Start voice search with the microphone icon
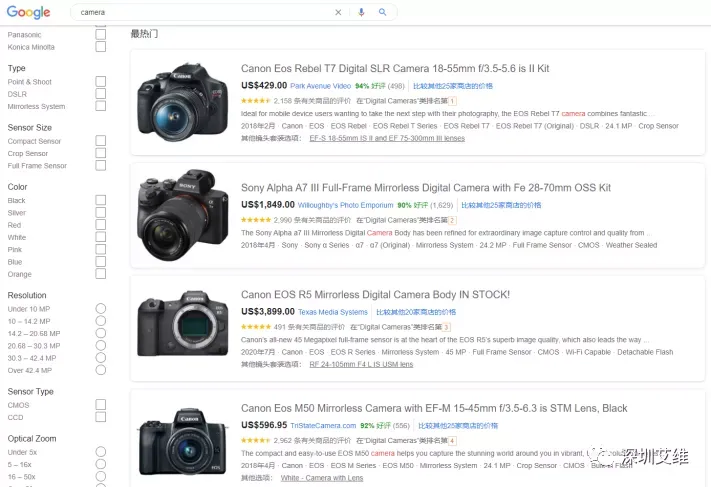This screenshot has height=487, width=711. (361, 12)
